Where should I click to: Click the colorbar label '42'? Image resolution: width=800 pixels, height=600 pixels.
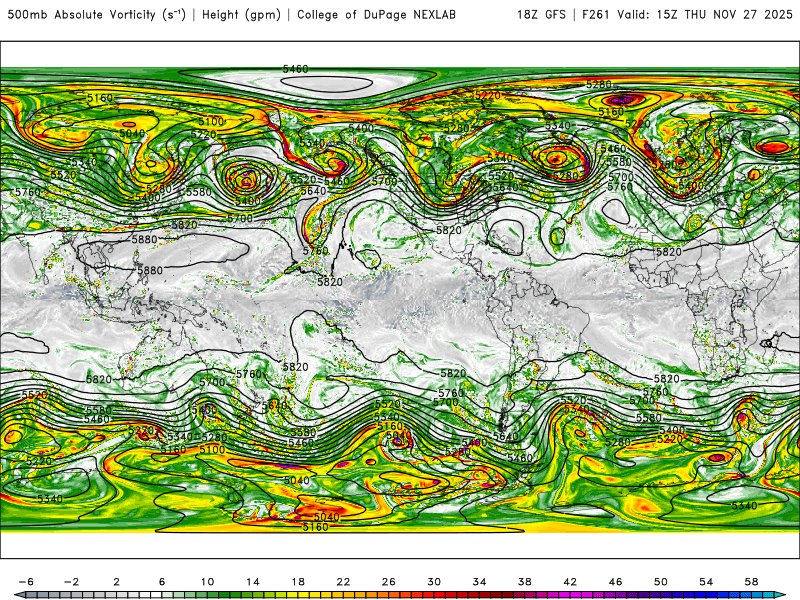570,582
